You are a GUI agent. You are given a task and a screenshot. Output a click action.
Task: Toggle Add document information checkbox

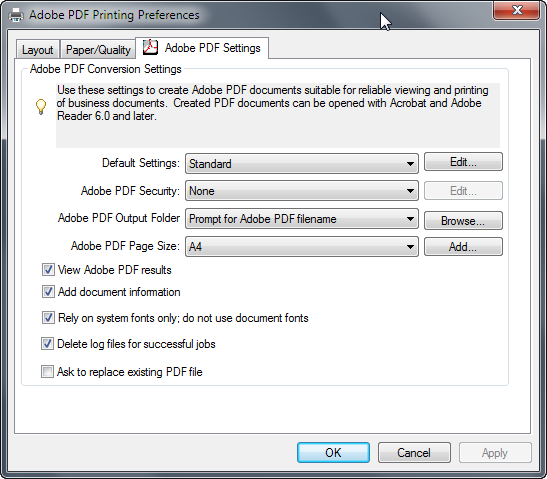click(x=48, y=292)
